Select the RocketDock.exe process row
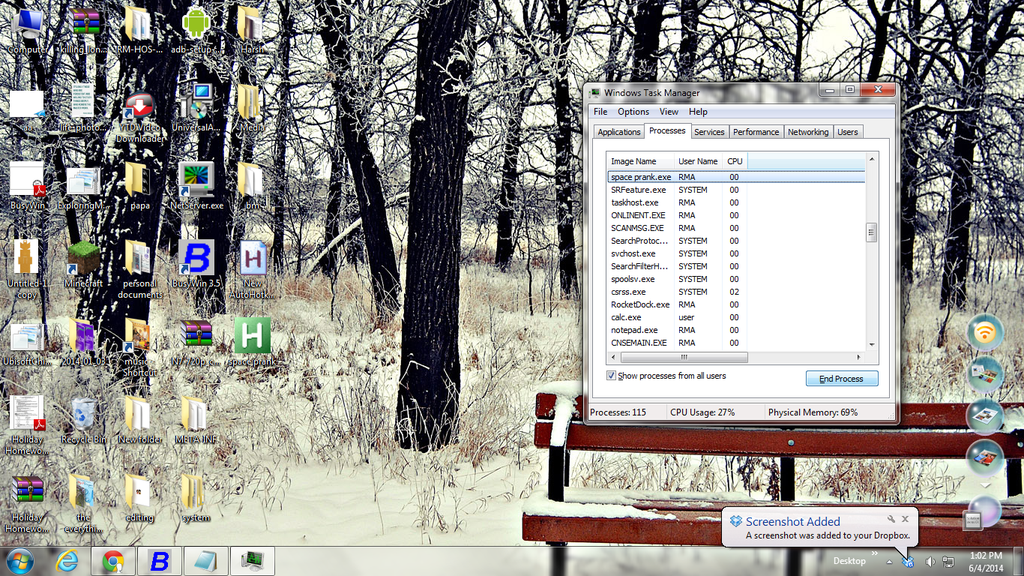Viewport: 1024px width, 576px height. tap(736, 304)
